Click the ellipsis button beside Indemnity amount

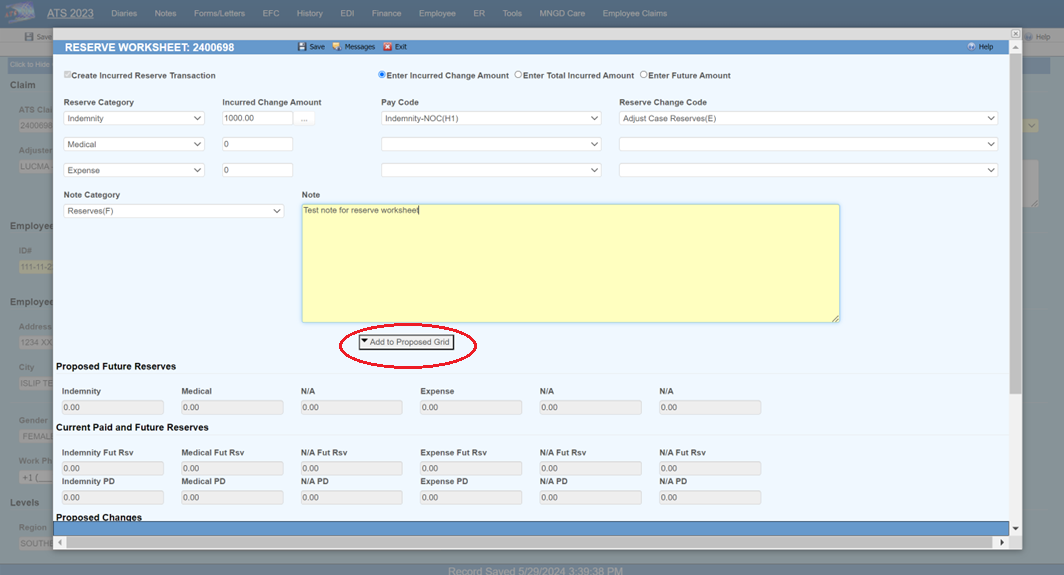(306, 118)
